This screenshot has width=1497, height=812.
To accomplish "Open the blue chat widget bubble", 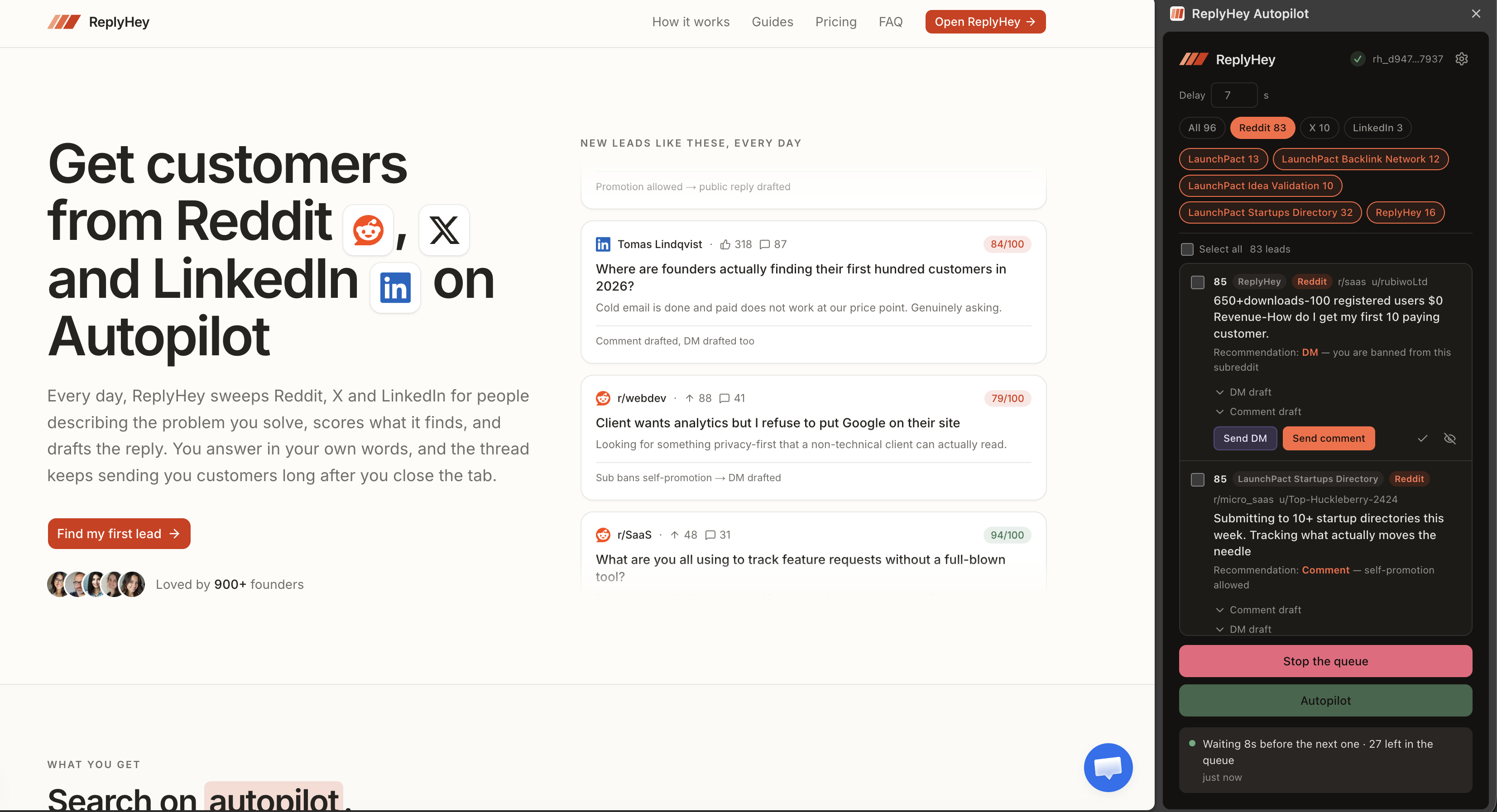I will coord(1108,767).
